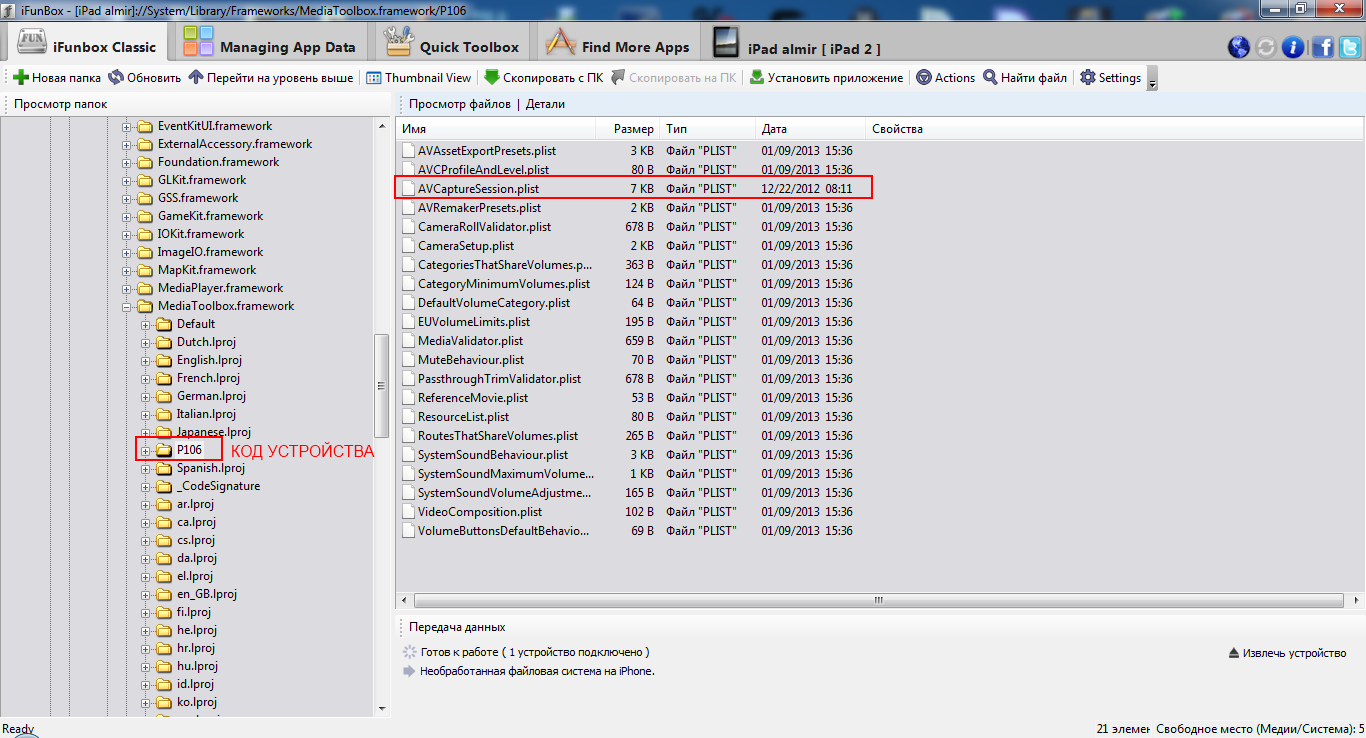Click Install App (Установить приложение) icon
1366x738 pixels.
(757, 78)
